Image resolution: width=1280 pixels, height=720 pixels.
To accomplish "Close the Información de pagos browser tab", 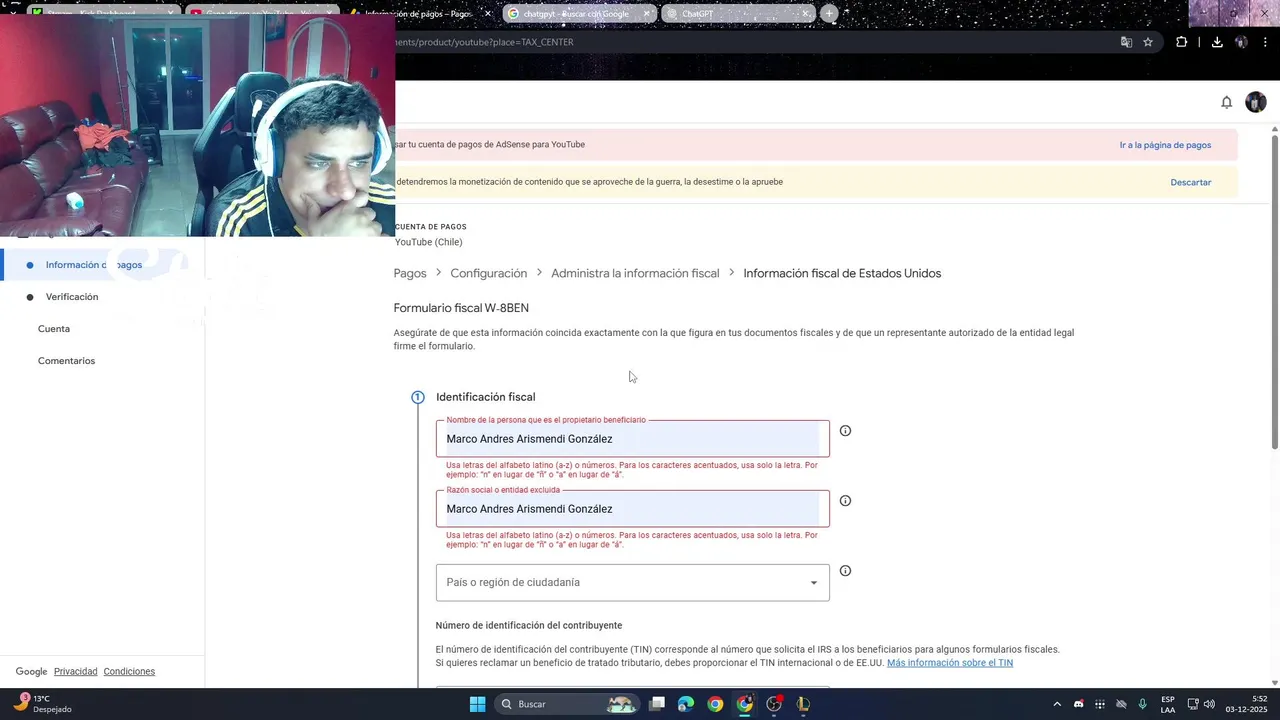I will coord(488,14).
